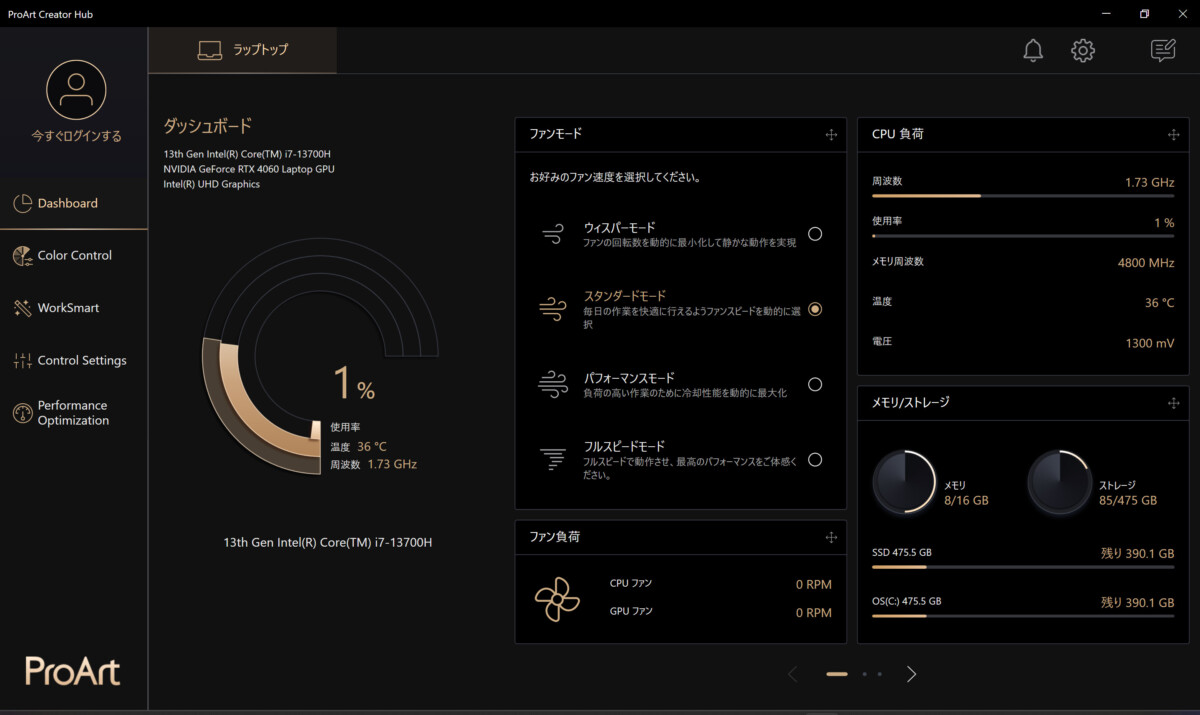Image resolution: width=1200 pixels, height=715 pixels.
Task: Select the フルスピードモード radio button
Action: pyautogui.click(x=815, y=460)
